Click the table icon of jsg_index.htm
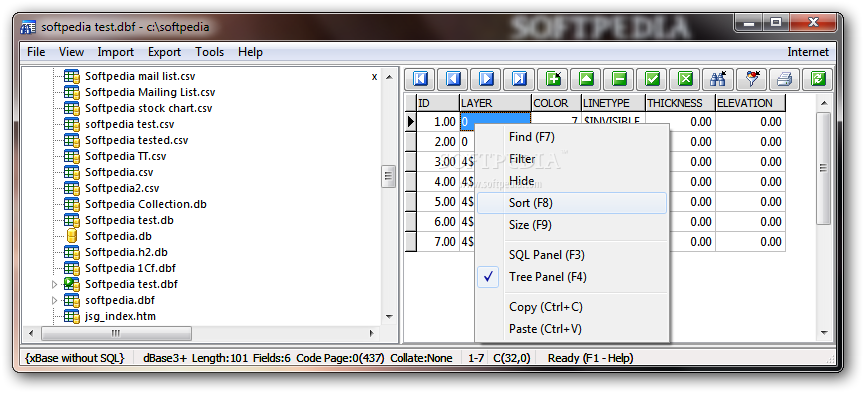Image resolution: width=864 pixels, height=393 pixels. click(72, 316)
